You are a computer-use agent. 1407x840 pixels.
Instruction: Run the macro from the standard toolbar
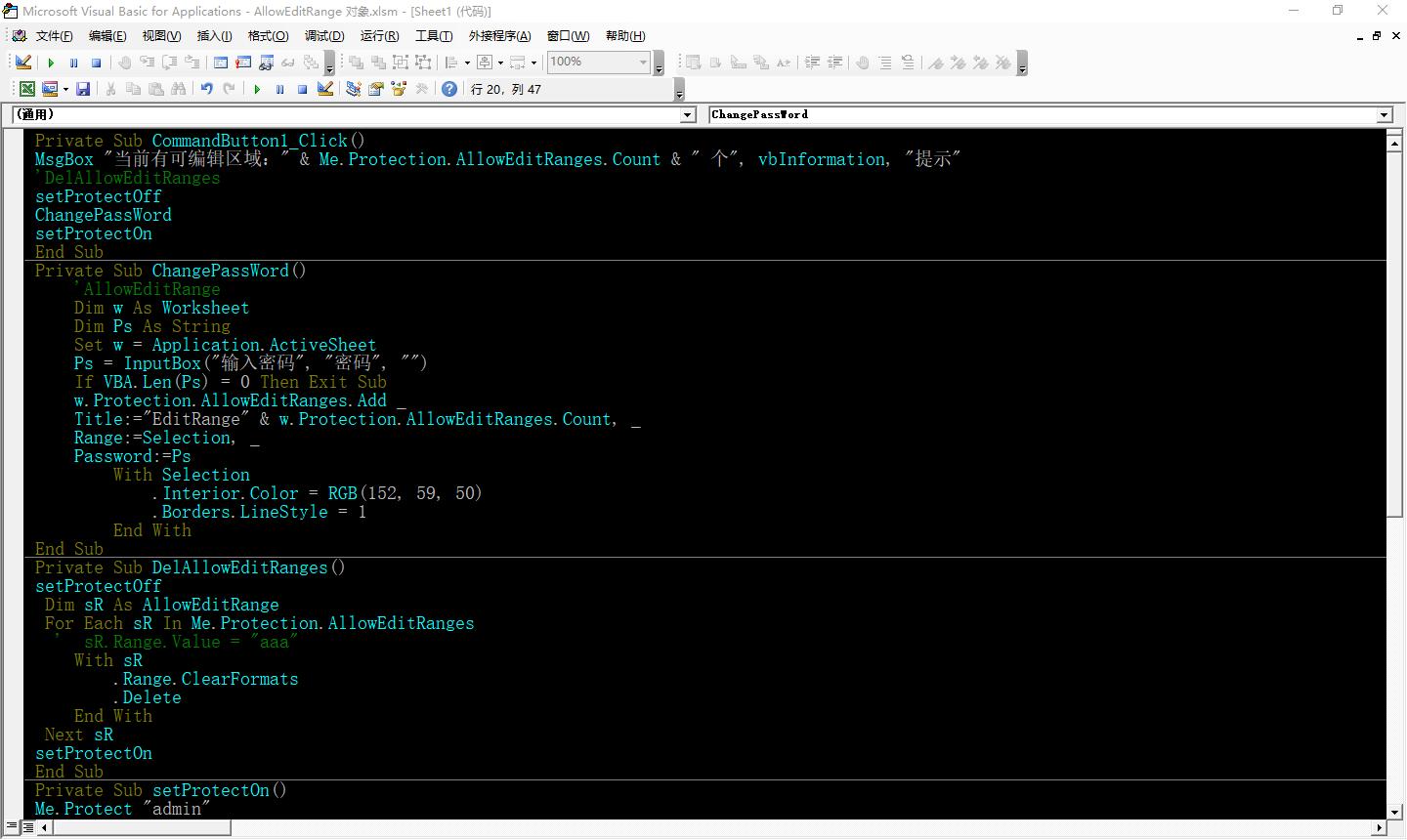257,89
